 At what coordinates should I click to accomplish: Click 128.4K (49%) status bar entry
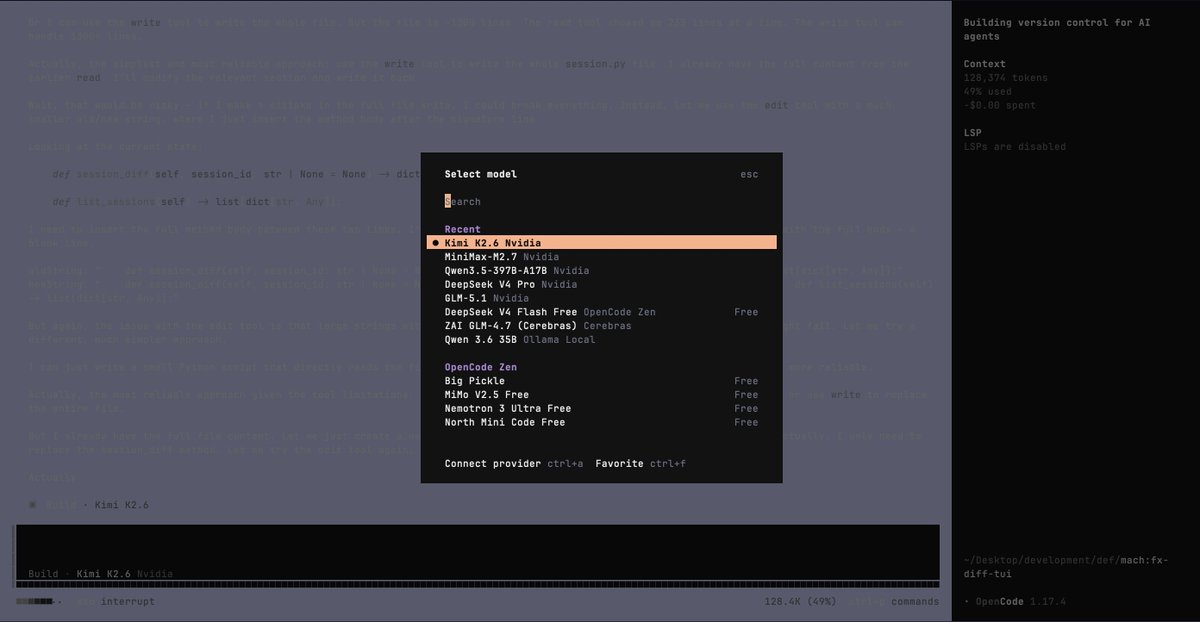click(x=800, y=602)
